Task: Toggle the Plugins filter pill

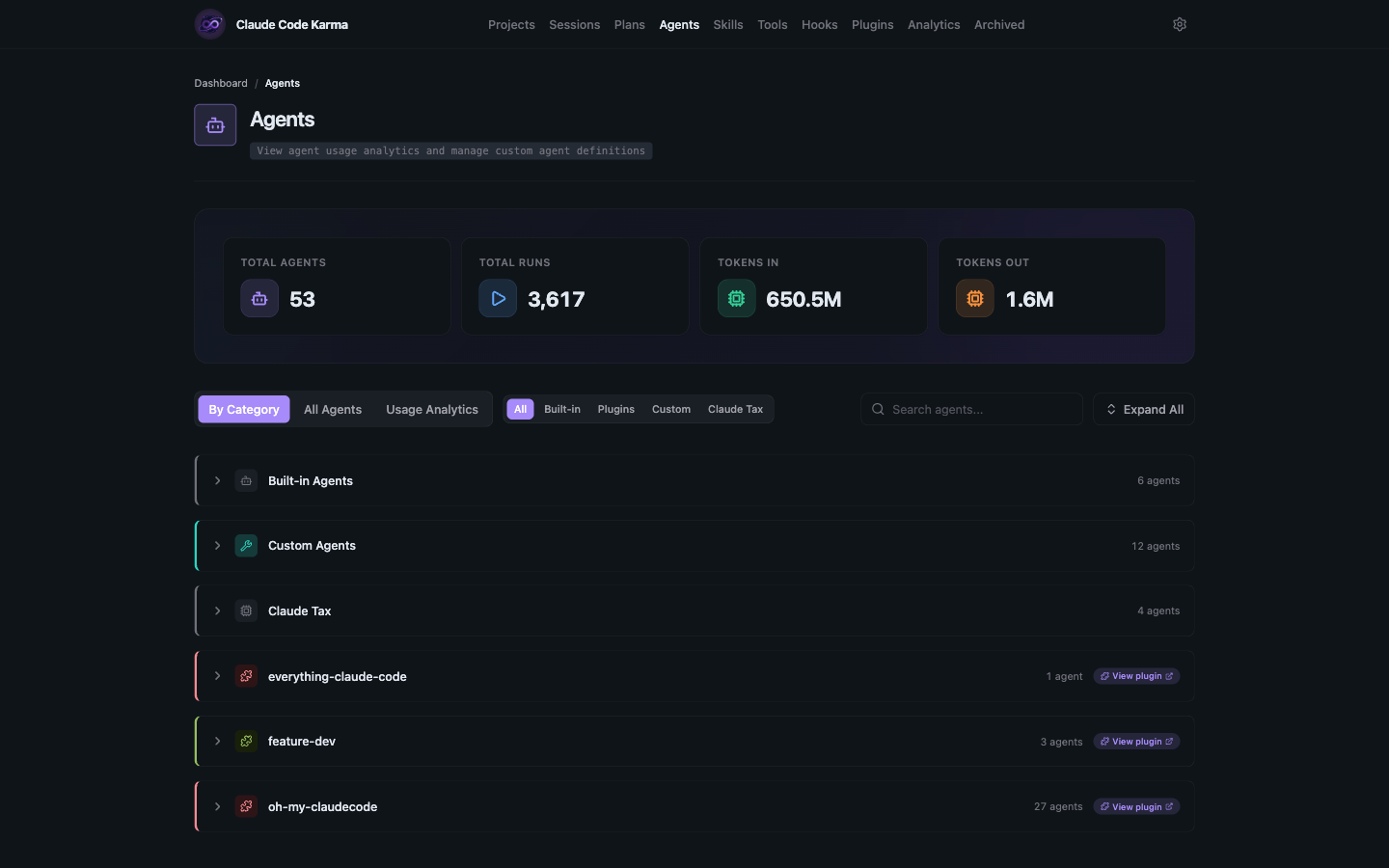Action: pos(615,409)
